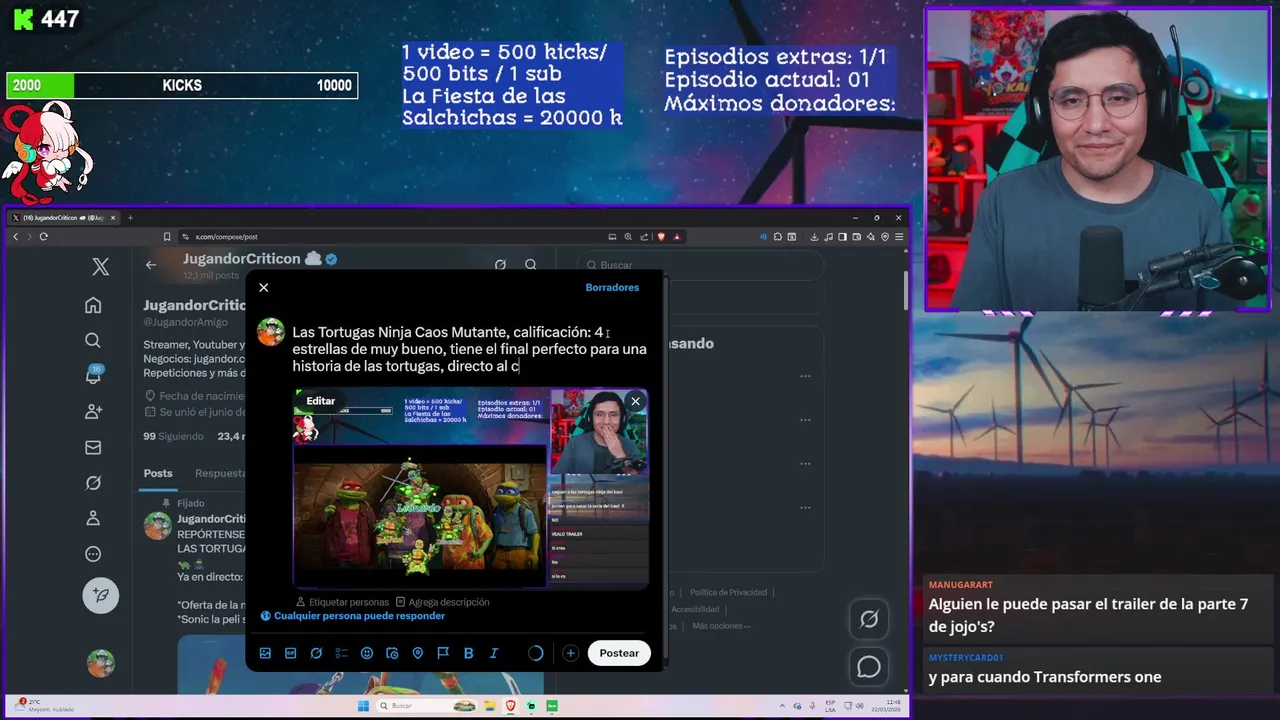Publish with the Postear button
This screenshot has width=1280, height=720.
pos(619,653)
